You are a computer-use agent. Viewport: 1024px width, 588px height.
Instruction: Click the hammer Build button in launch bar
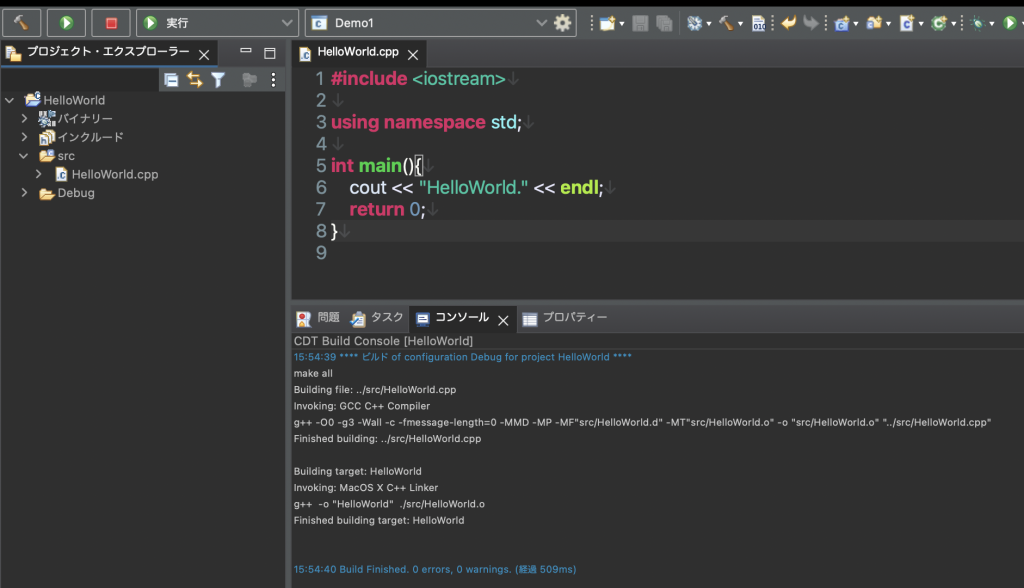[21, 22]
